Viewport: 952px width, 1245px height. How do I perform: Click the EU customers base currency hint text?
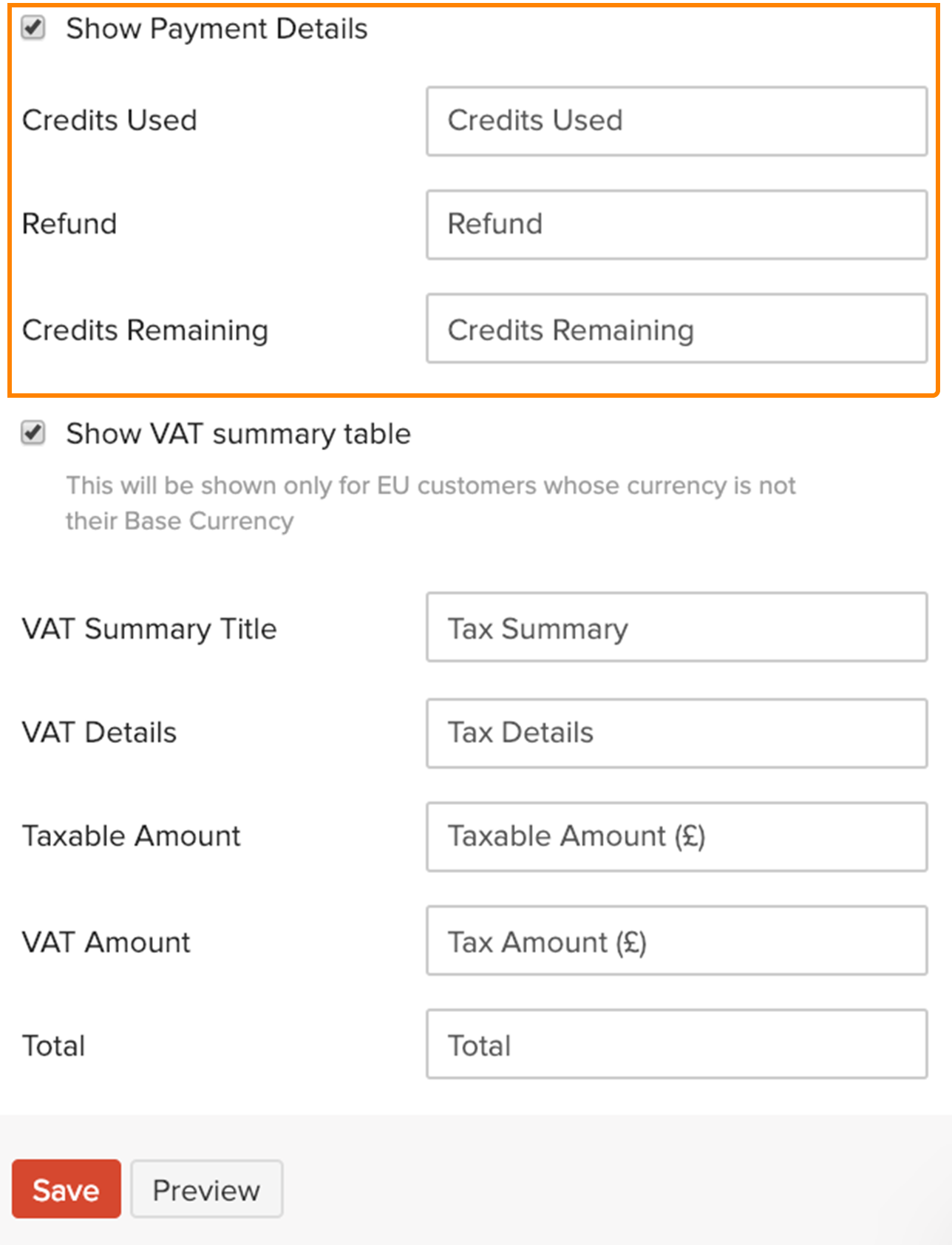pyautogui.click(x=430, y=503)
